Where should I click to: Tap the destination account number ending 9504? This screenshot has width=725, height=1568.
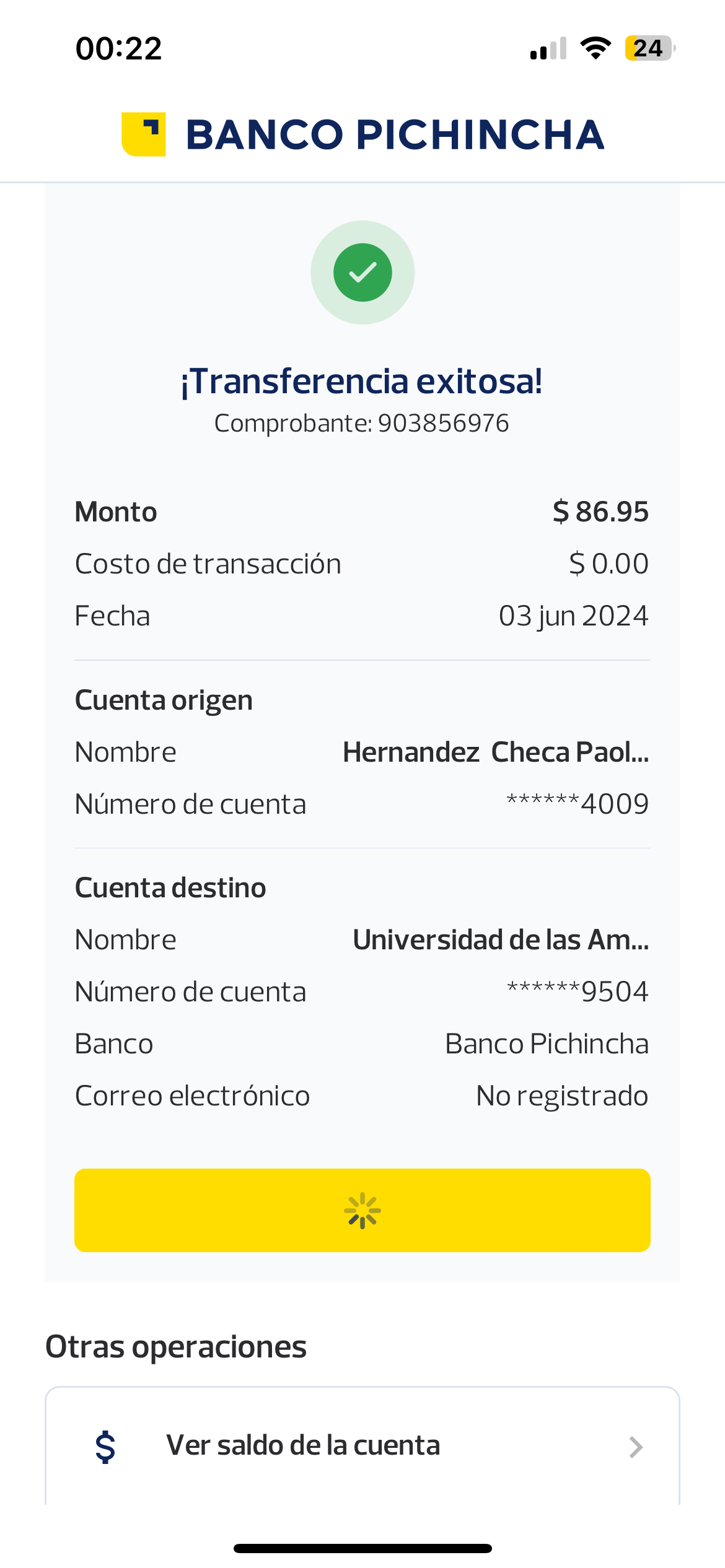click(578, 991)
